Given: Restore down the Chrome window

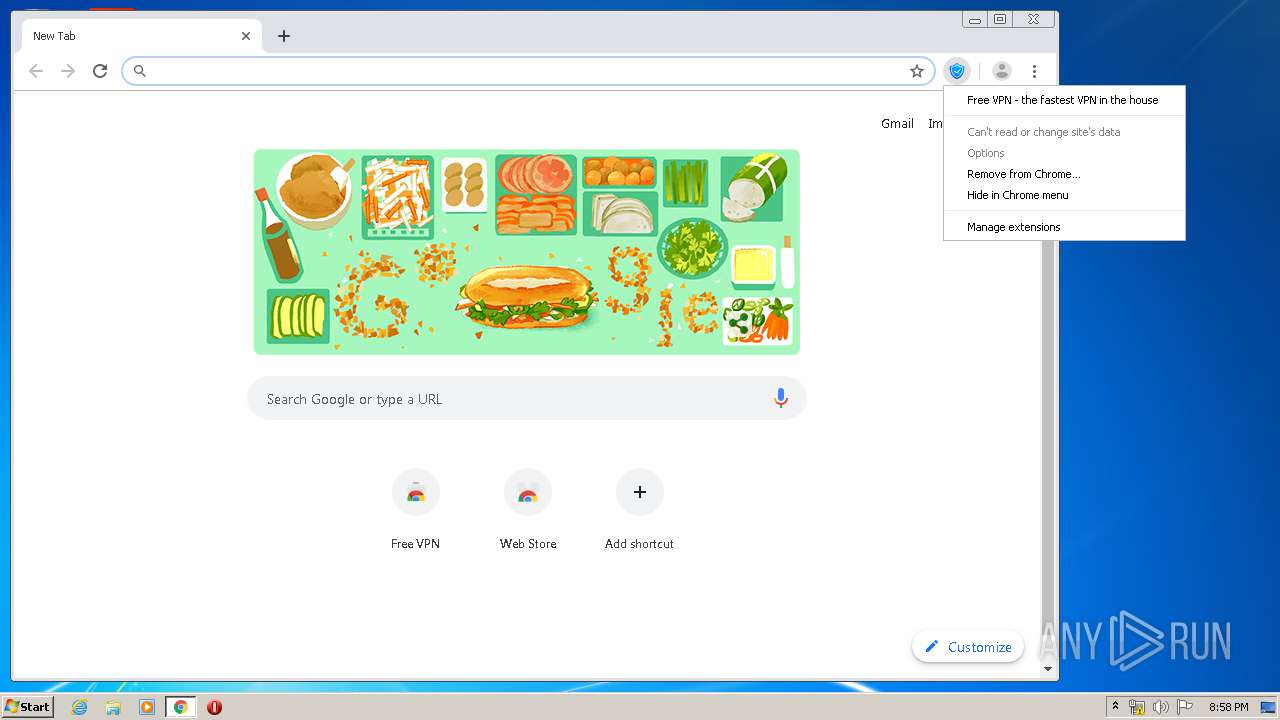Looking at the screenshot, I should coord(1000,19).
